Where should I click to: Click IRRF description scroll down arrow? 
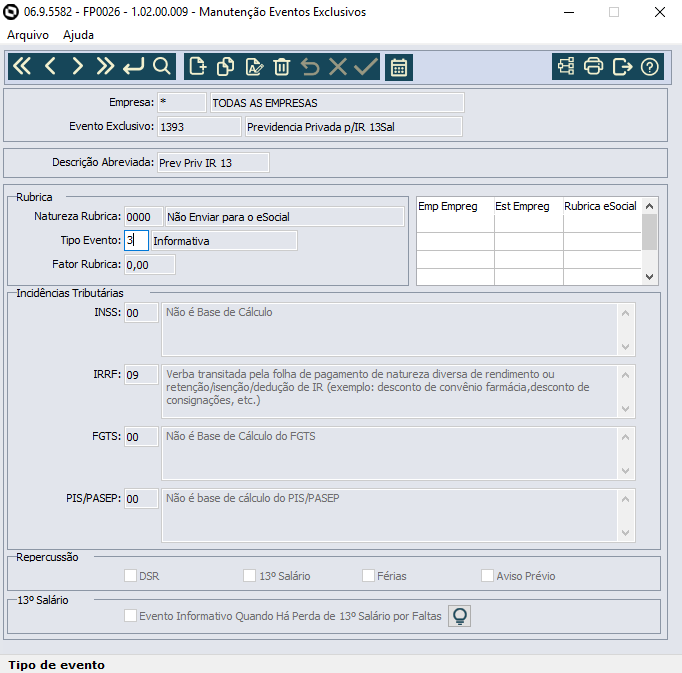point(625,408)
